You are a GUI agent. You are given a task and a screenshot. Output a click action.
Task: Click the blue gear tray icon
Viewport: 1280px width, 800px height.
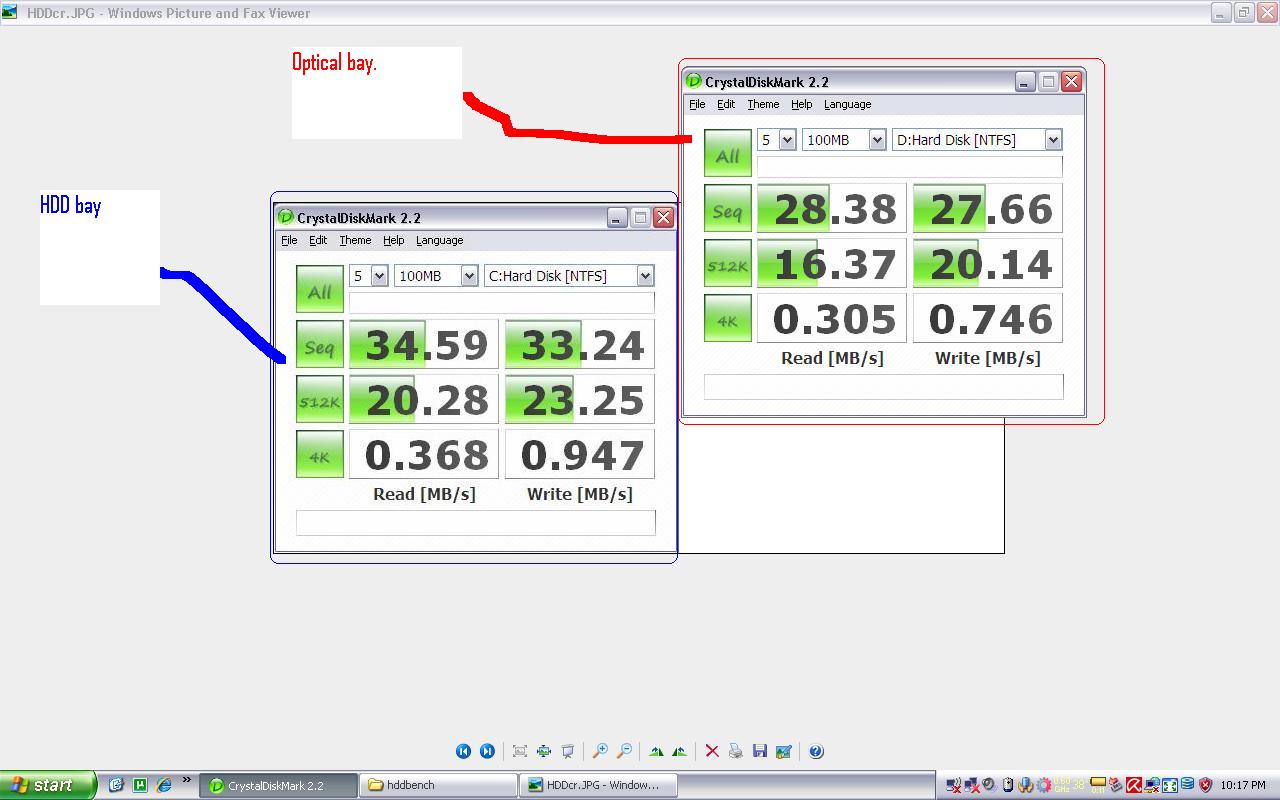click(1044, 785)
